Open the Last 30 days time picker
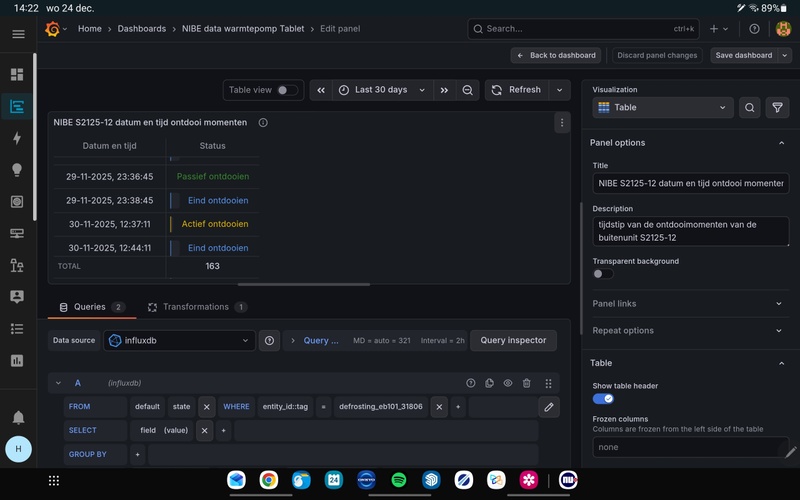Viewport: 800px width, 500px height. pyautogui.click(x=382, y=90)
